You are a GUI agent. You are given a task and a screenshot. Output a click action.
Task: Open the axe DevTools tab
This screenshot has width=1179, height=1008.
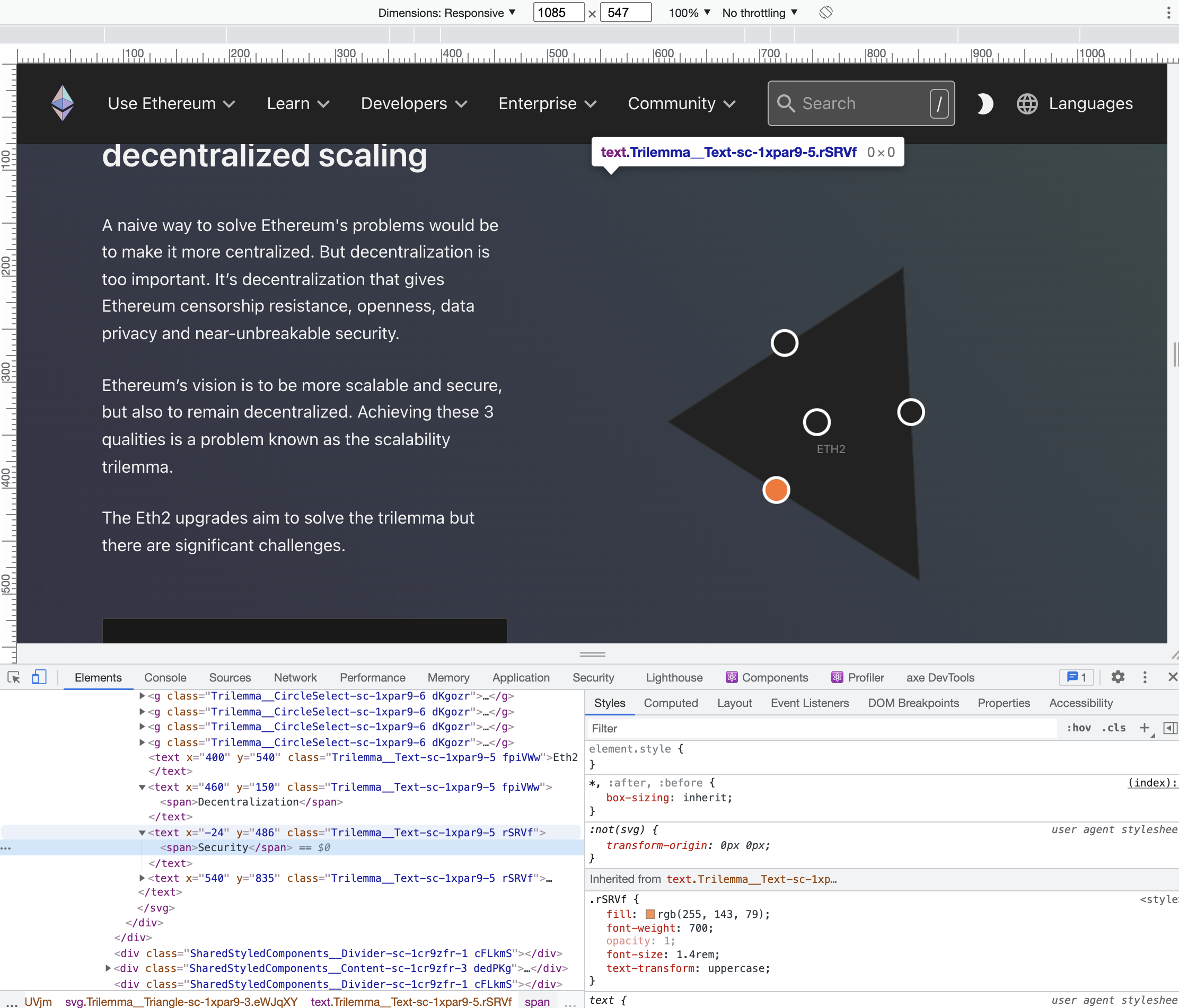pos(940,677)
